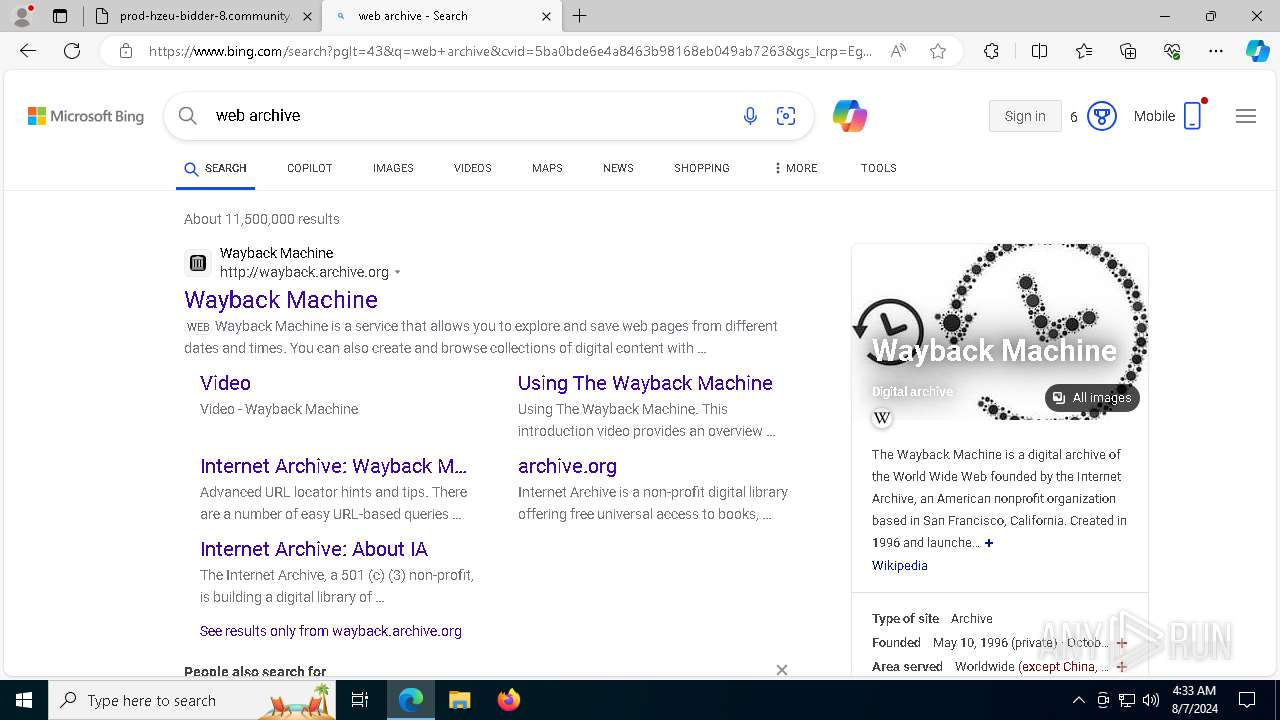Activate Read aloud icon in address bar

(898, 51)
